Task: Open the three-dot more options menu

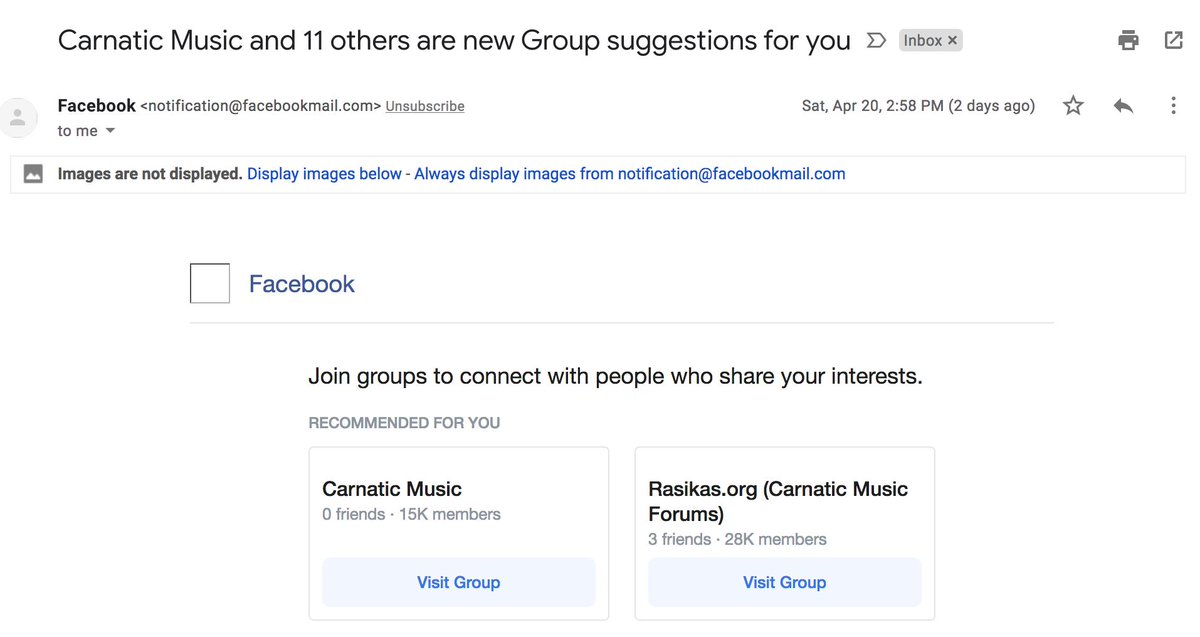Action: pos(1173,106)
